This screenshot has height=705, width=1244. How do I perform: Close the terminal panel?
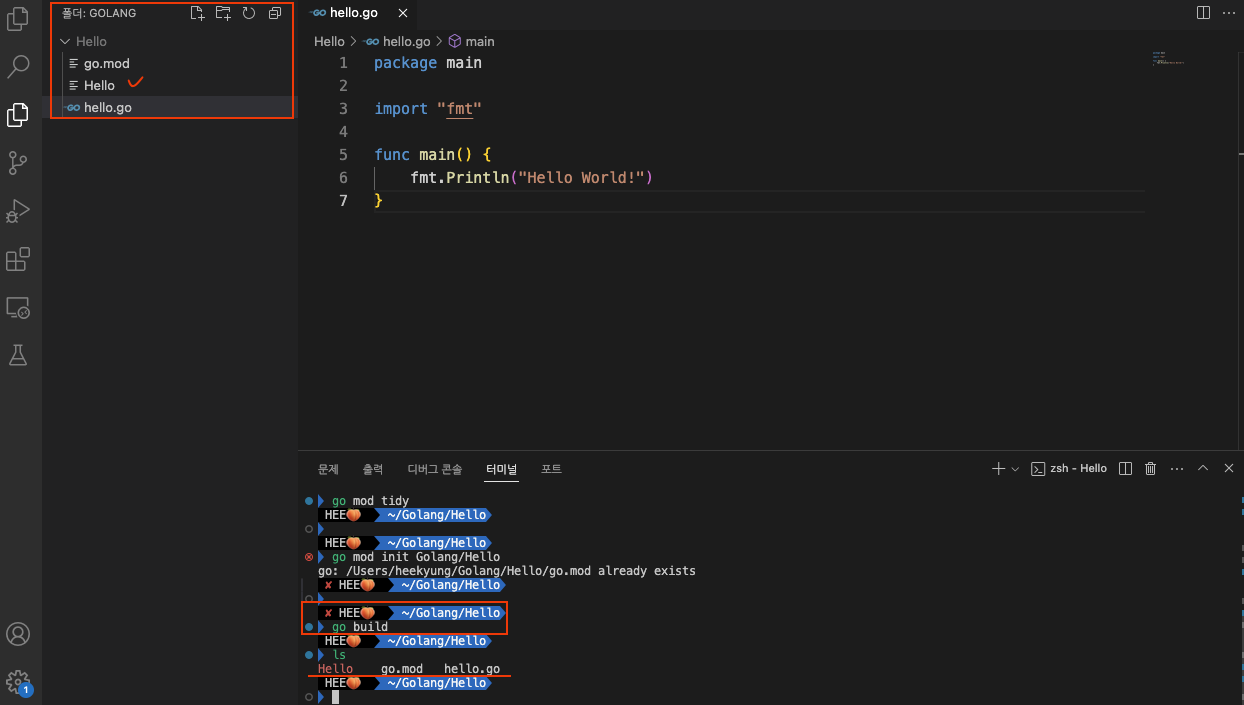click(x=1229, y=468)
